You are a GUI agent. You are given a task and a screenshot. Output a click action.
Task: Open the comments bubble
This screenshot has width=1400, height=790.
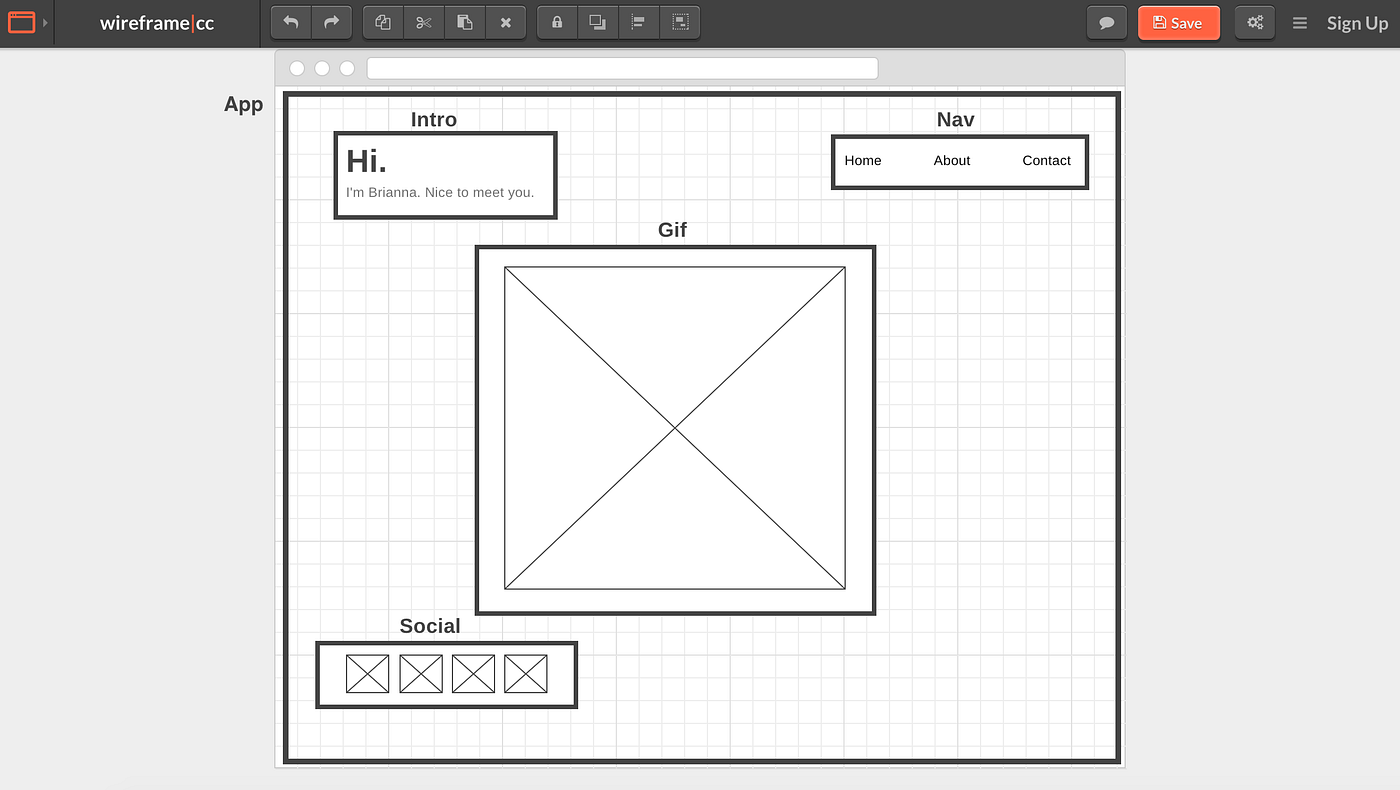[x=1106, y=22]
